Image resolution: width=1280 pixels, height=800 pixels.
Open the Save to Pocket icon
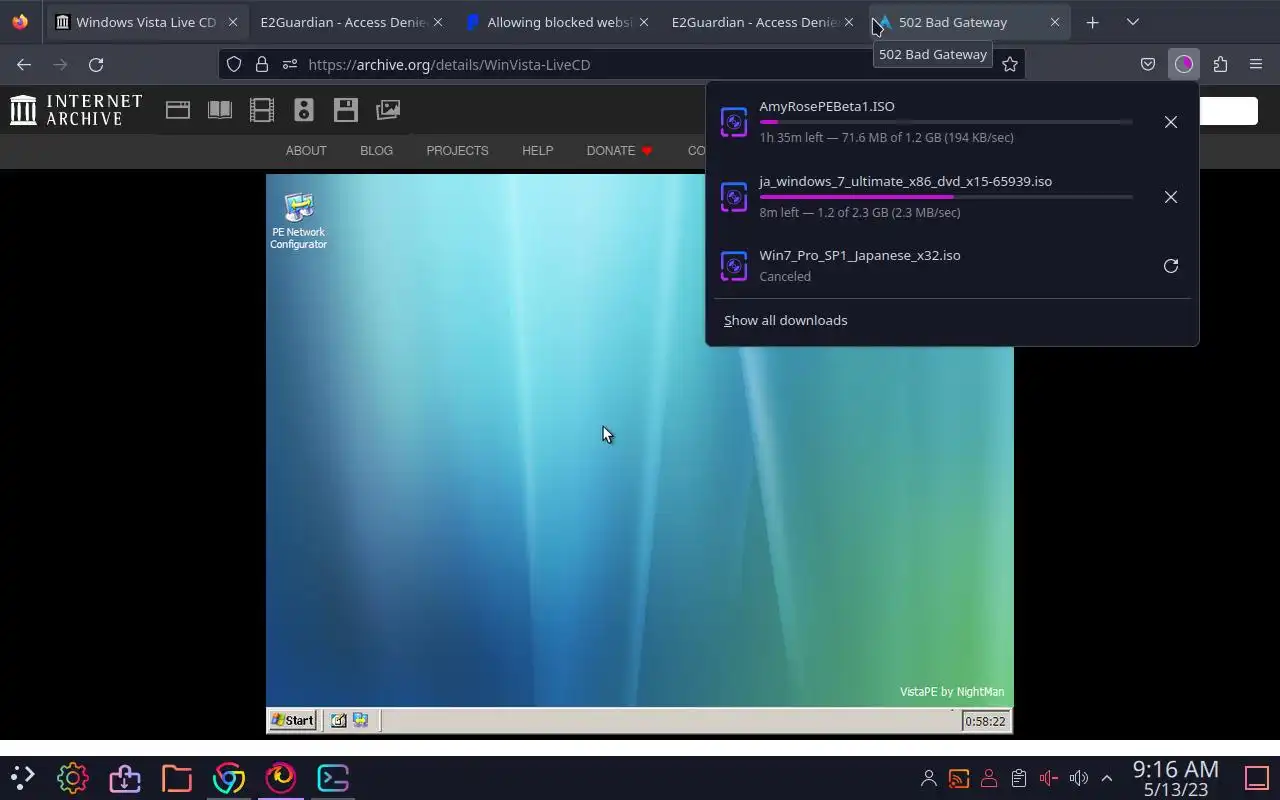[x=1148, y=64]
